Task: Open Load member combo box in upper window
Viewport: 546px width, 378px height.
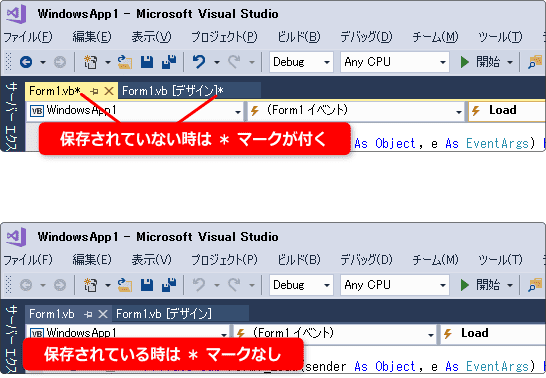Action: pos(507,111)
